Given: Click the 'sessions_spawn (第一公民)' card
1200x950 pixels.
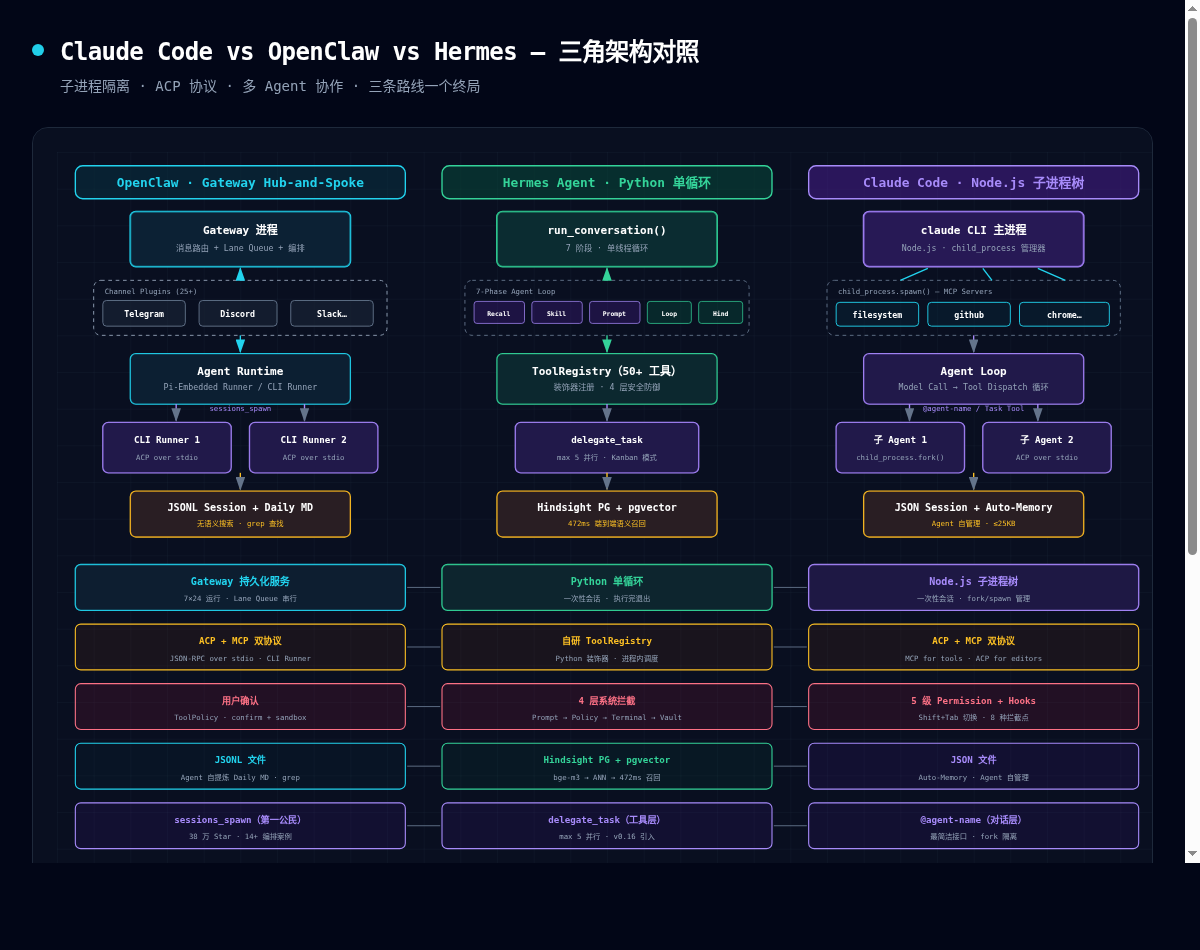Looking at the screenshot, I should (x=240, y=826).
